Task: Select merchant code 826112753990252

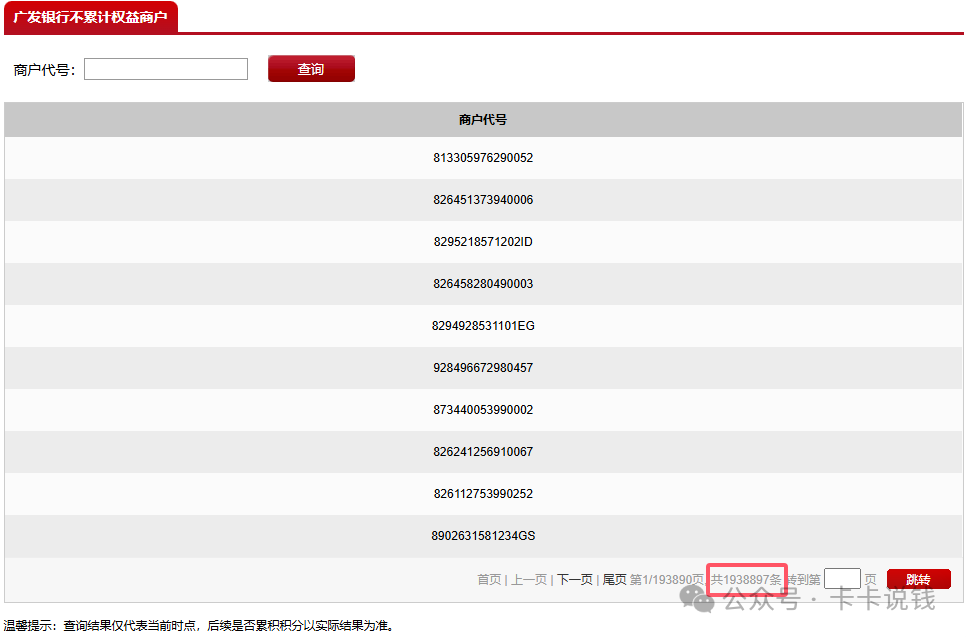Action: (483, 493)
